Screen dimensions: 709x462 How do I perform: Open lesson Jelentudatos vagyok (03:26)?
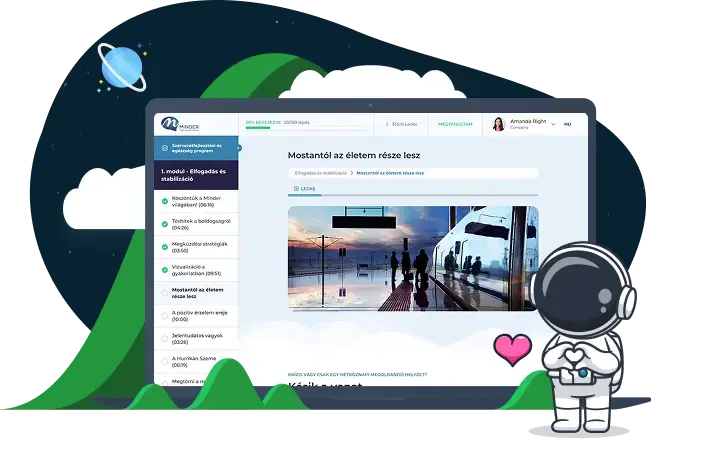coord(196,339)
